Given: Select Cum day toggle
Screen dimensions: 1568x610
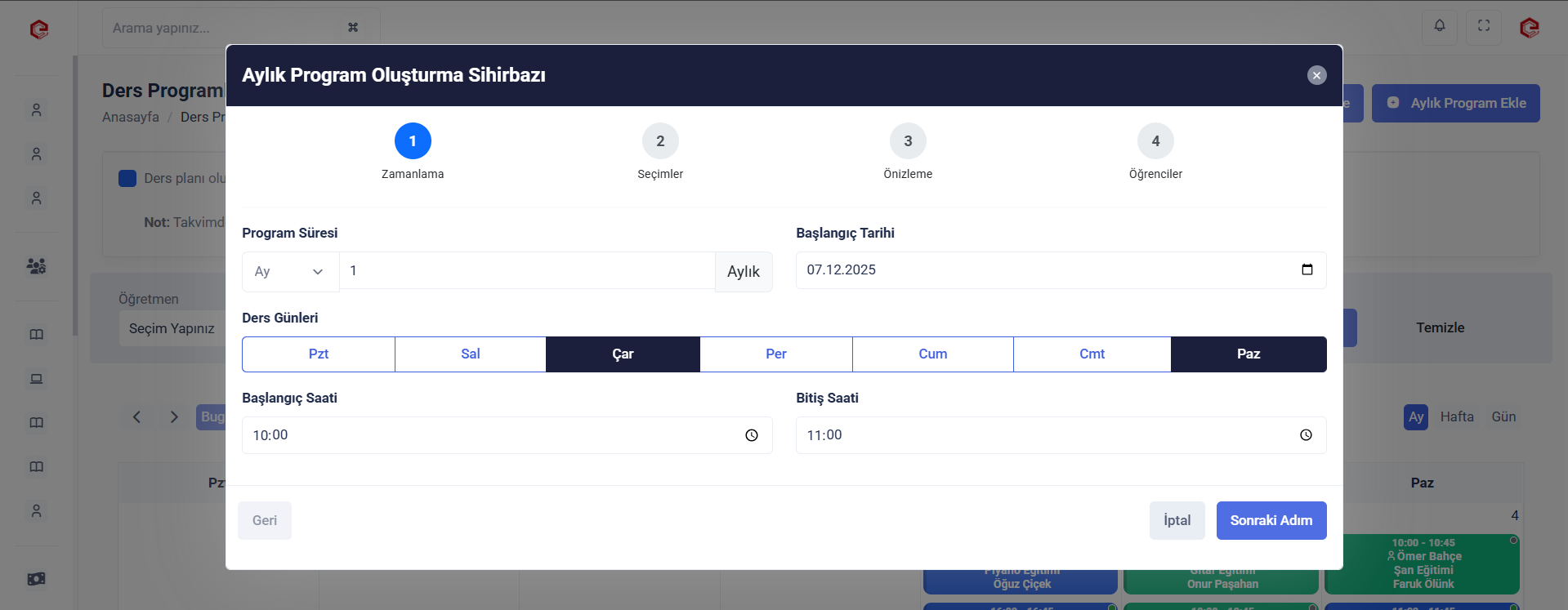Looking at the screenshot, I should 932,354.
